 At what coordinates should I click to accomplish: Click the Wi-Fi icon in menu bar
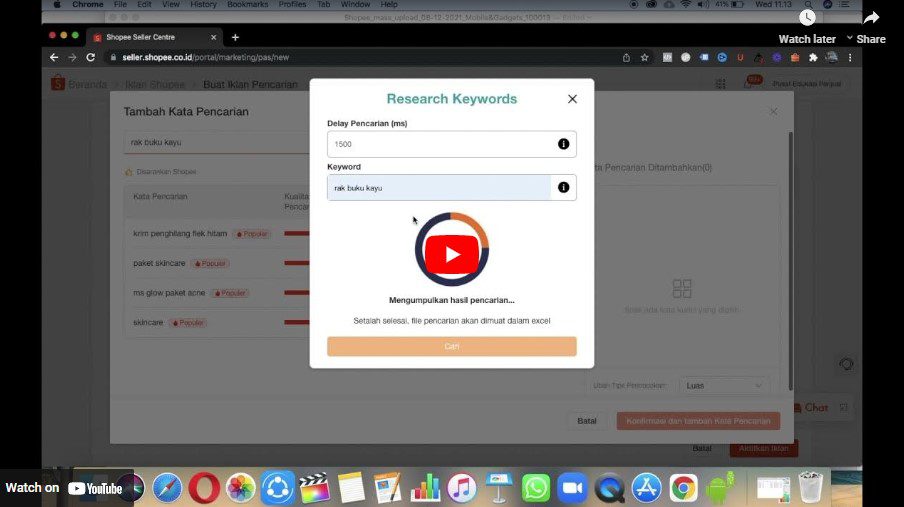point(685,5)
